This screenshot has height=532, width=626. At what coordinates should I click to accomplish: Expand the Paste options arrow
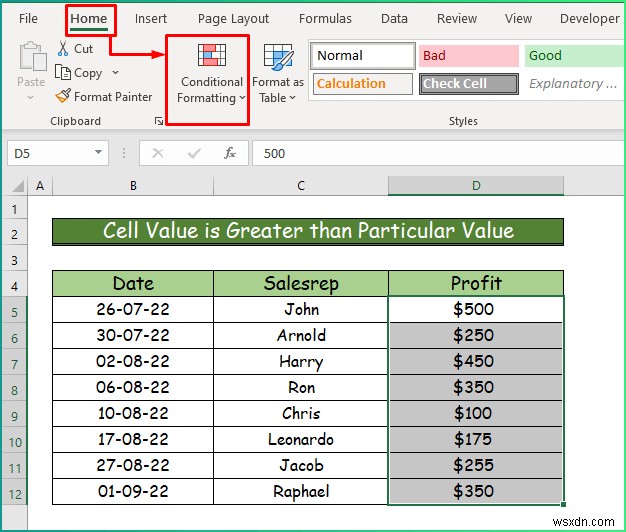(x=30, y=98)
